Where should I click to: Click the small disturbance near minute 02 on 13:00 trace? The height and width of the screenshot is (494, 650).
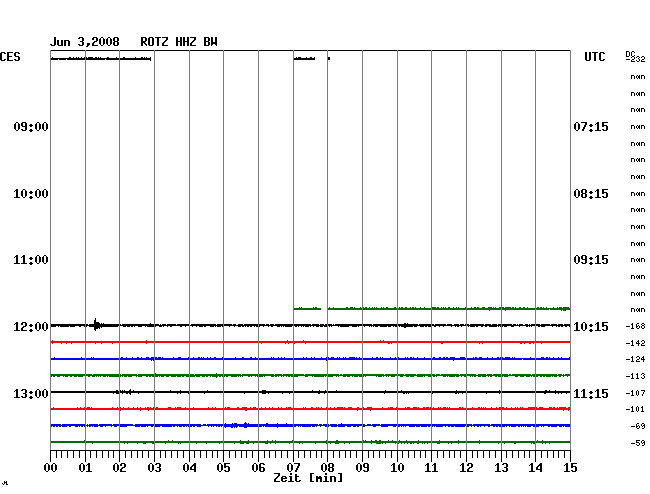point(124,392)
